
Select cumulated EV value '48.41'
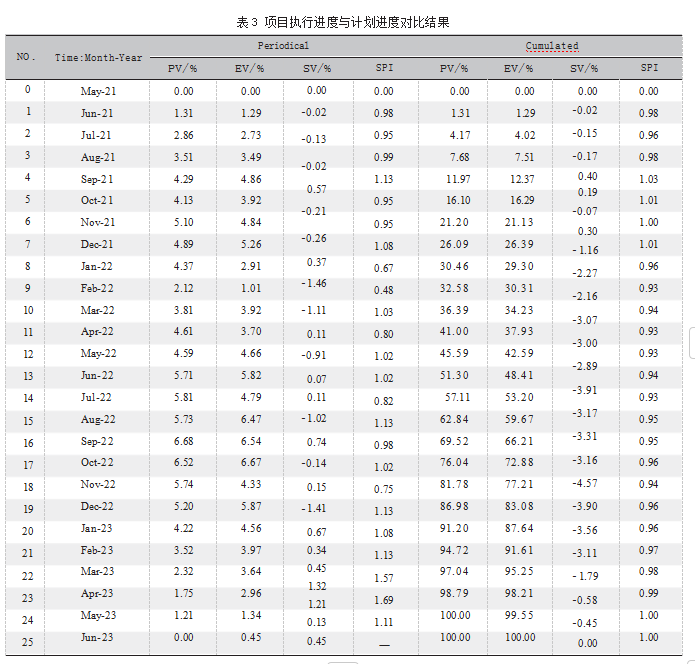519,375
